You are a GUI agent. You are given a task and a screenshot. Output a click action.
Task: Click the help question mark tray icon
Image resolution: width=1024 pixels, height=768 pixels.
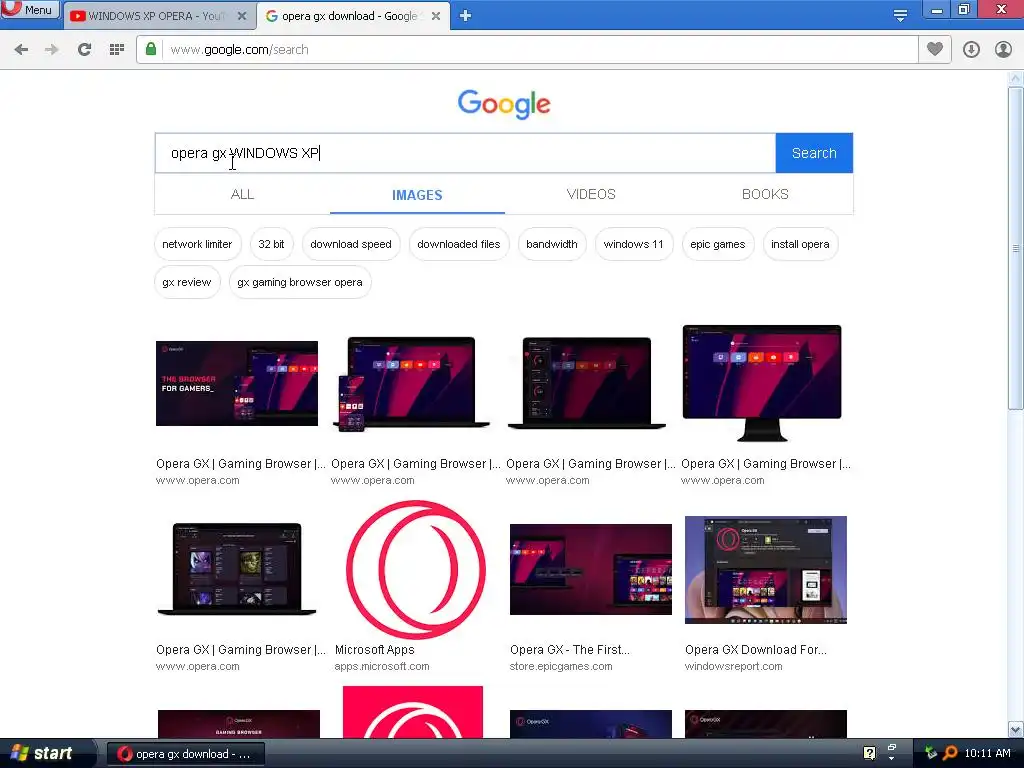tap(869, 753)
